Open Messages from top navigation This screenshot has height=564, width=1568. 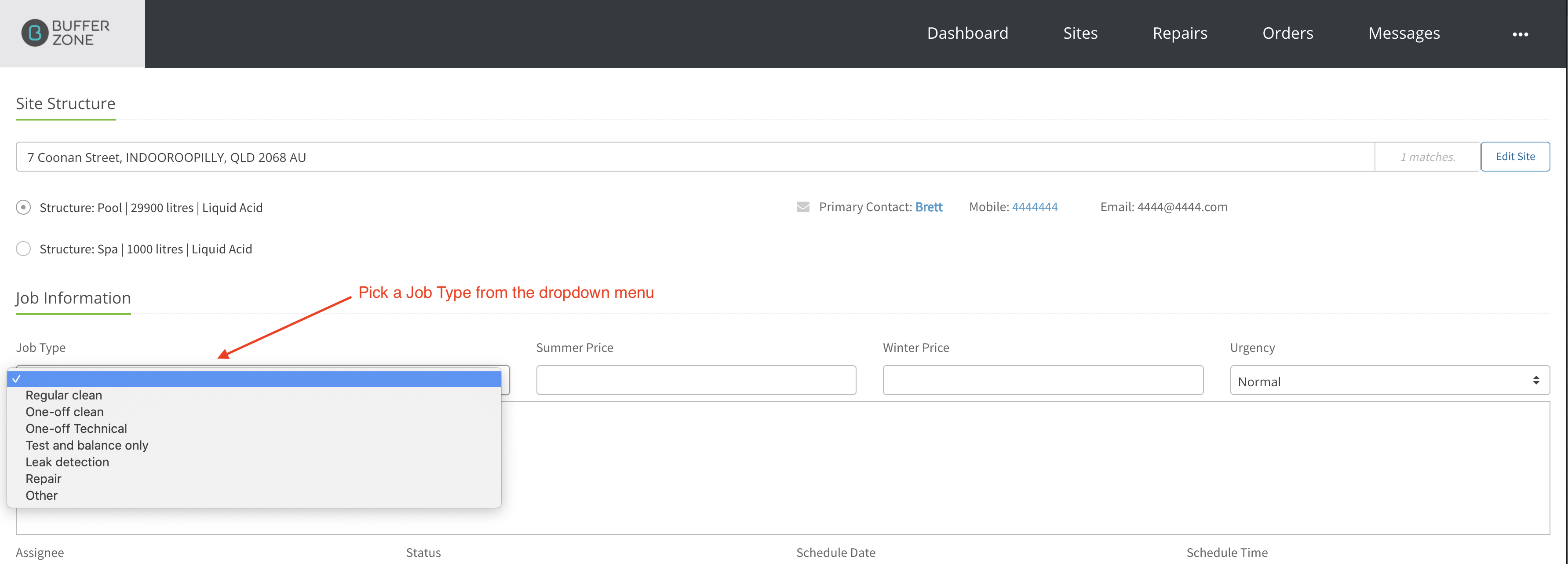coord(1404,33)
